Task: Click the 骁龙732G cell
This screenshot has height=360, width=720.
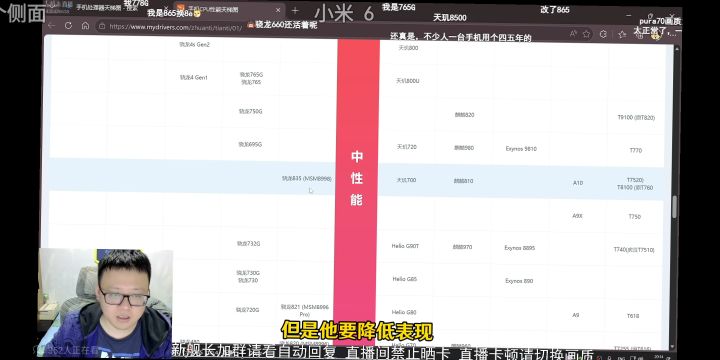Action: (248, 243)
